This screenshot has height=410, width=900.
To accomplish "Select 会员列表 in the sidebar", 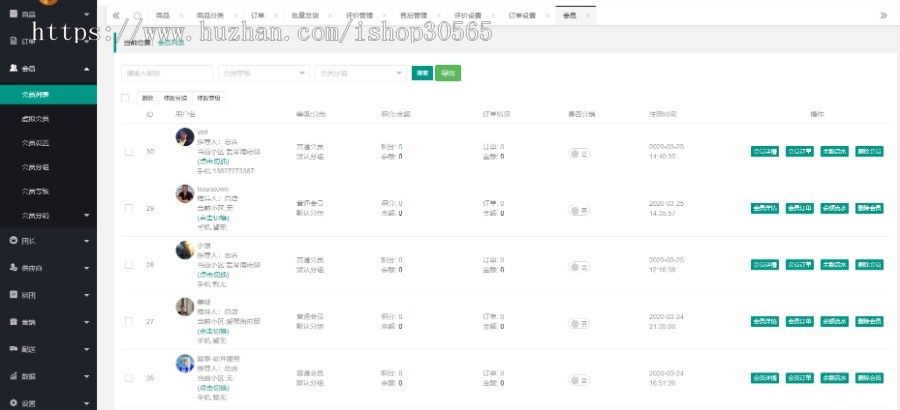I will [x=48, y=95].
